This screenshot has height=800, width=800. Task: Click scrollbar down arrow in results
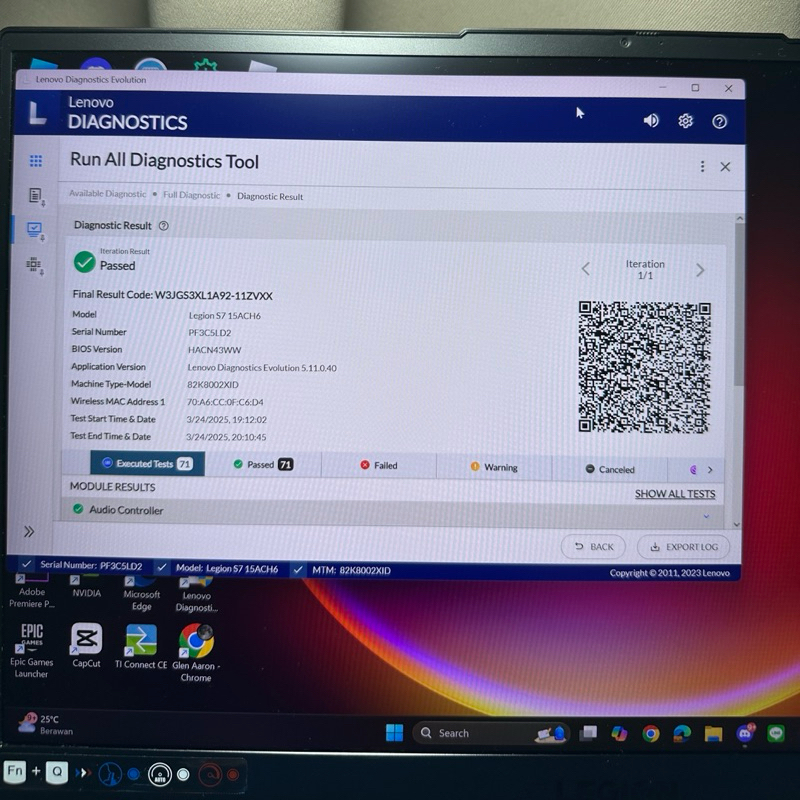(737, 524)
